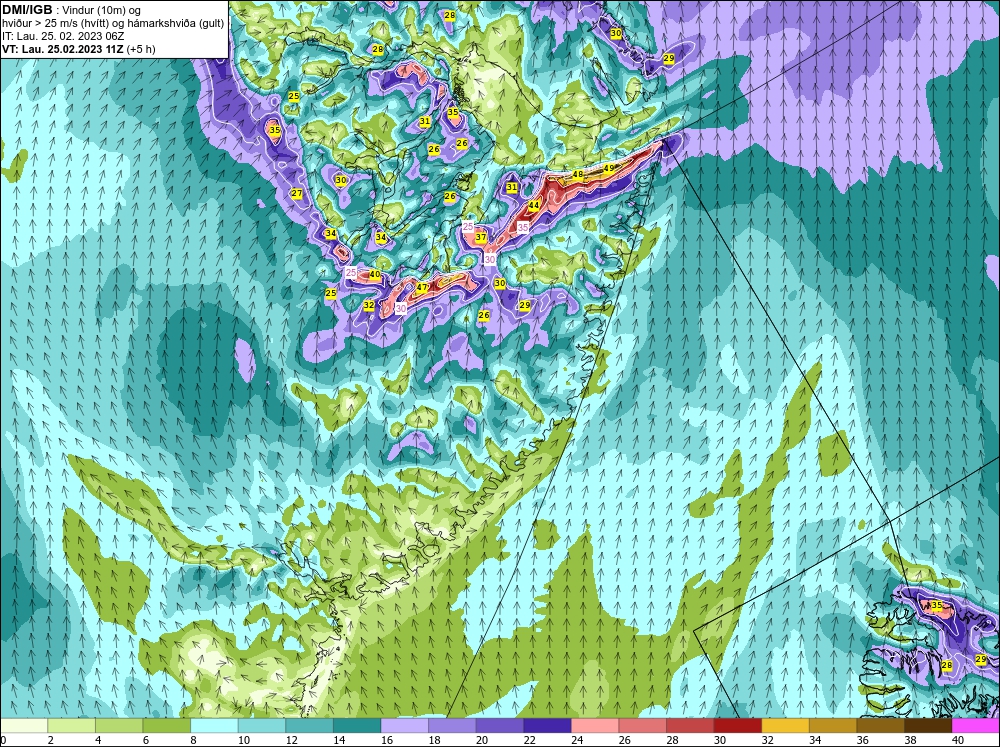
Task: Click the 'DMI/IGB : Vindur (10m) og' title line
Action: tap(71, 10)
